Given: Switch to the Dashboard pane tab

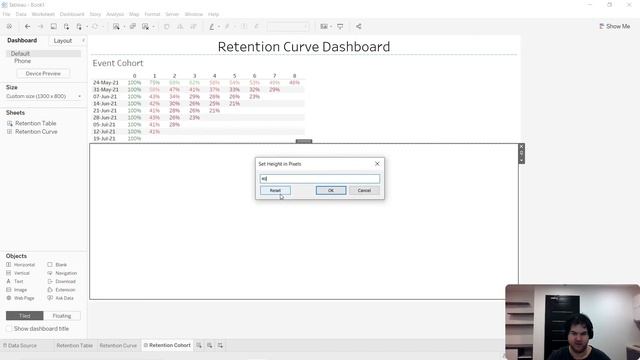Looking at the screenshot, I should click(x=22, y=40).
